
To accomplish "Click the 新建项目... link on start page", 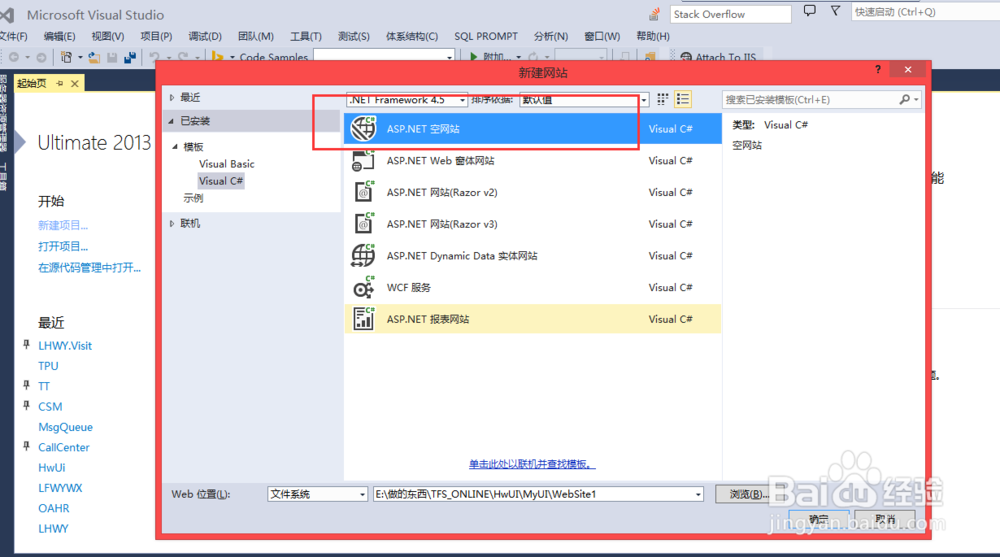I will (63, 225).
